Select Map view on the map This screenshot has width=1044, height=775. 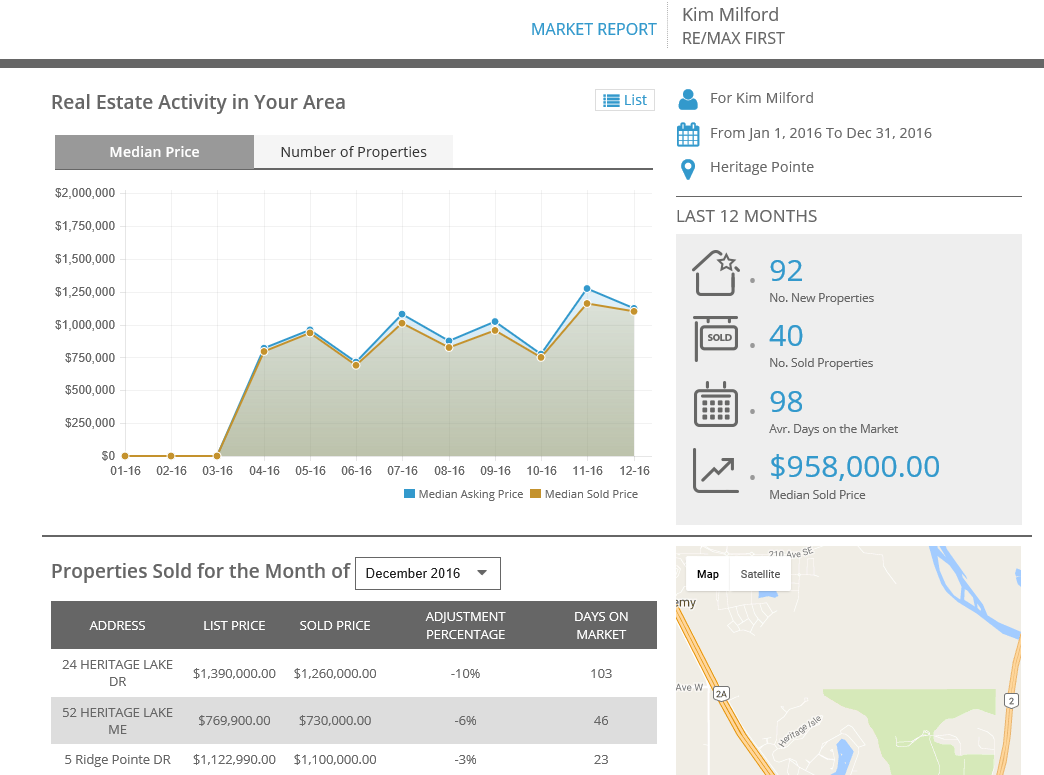(708, 574)
